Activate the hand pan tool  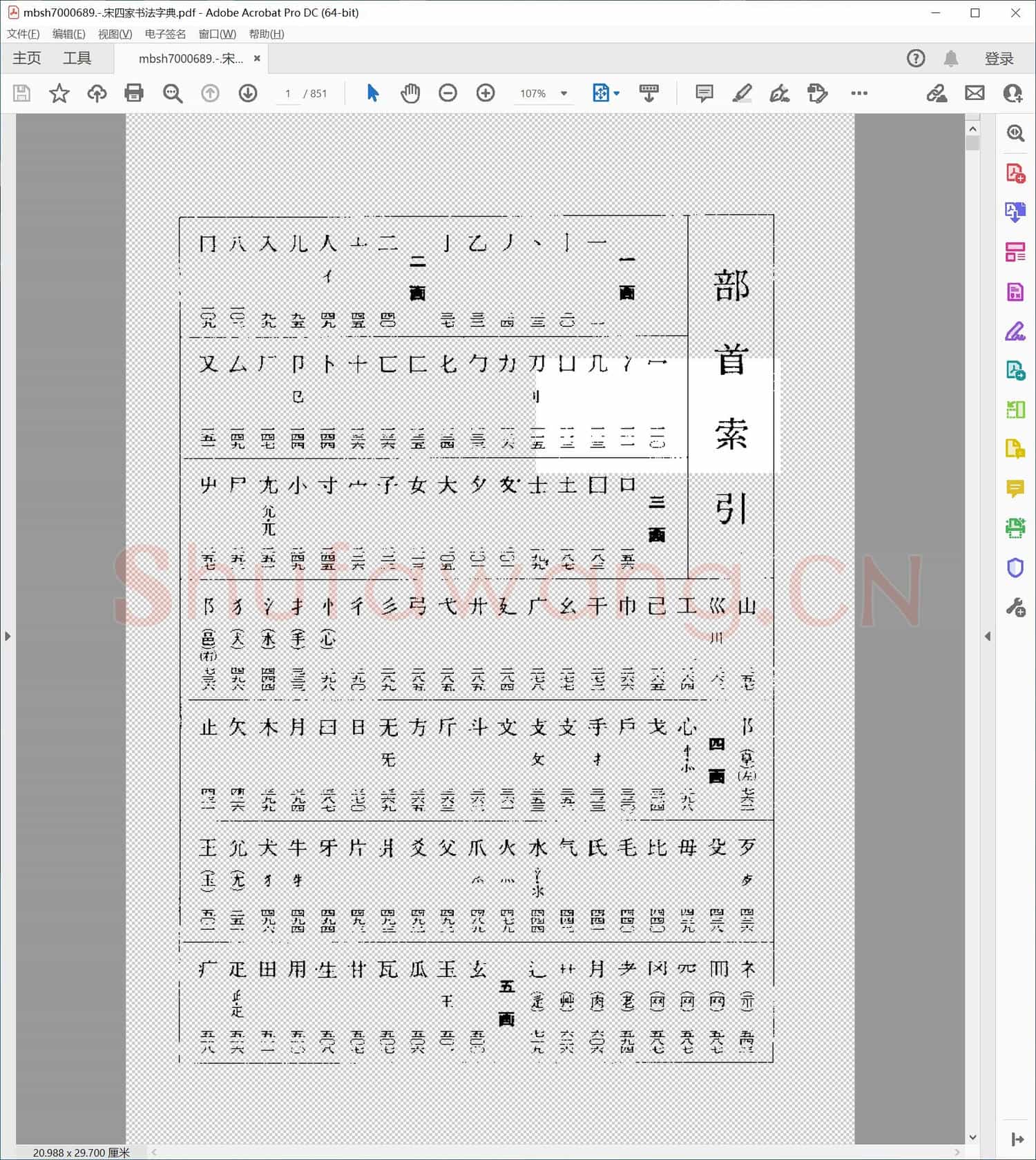pos(410,93)
